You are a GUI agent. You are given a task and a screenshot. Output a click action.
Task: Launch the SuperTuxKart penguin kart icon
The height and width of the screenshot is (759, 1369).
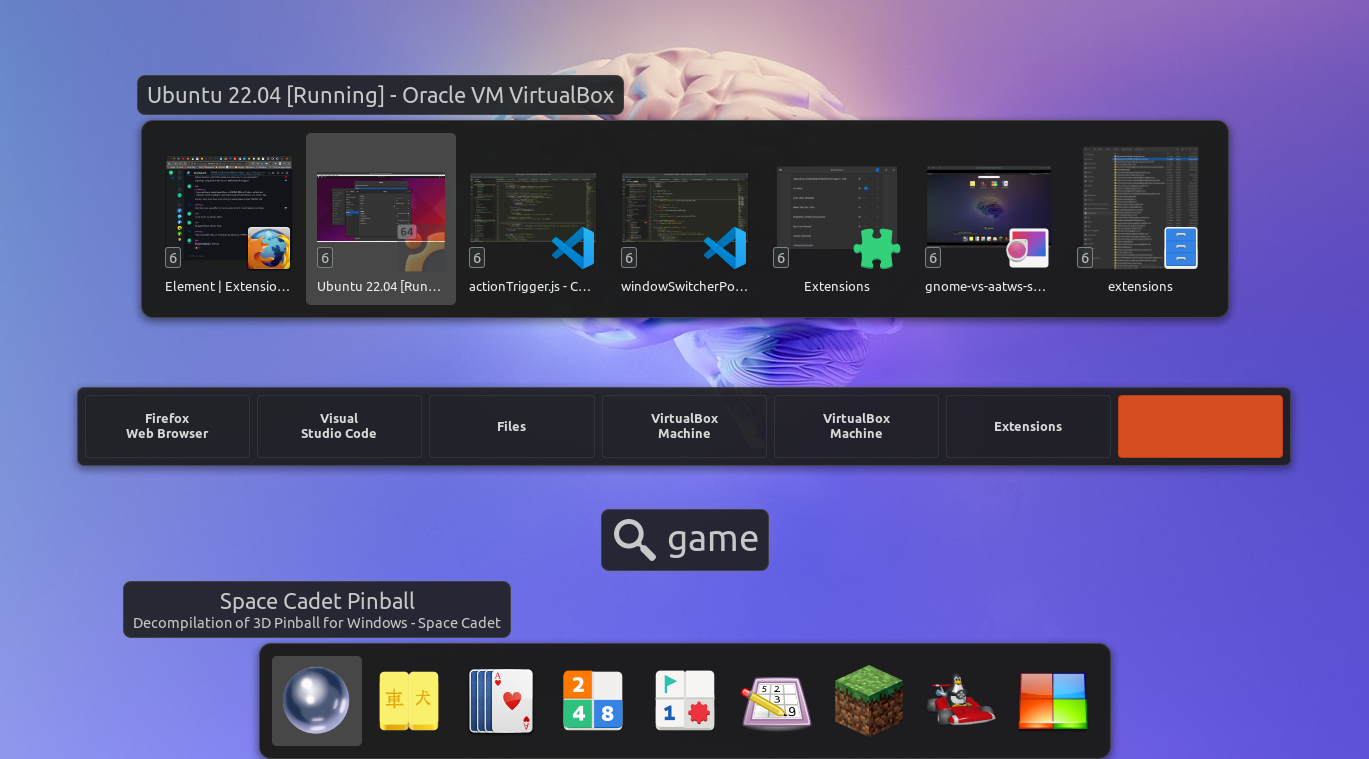(x=961, y=700)
